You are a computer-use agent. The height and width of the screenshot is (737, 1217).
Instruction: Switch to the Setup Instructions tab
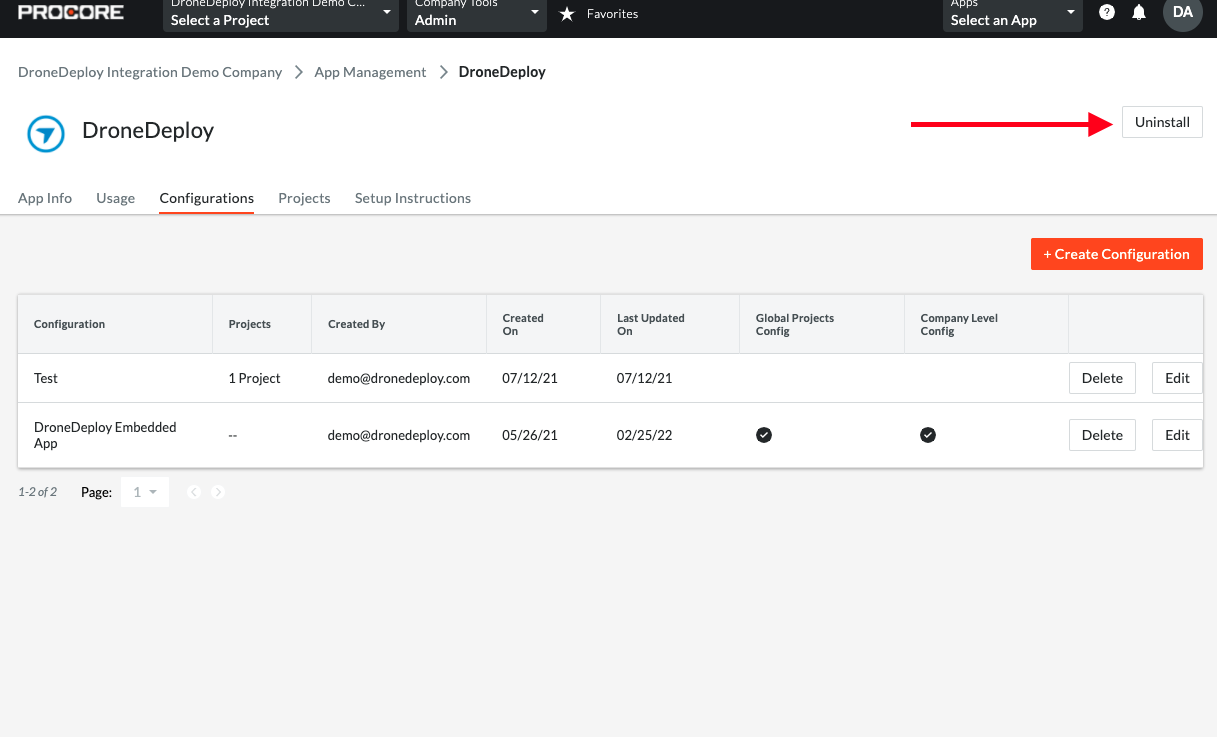point(412,198)
